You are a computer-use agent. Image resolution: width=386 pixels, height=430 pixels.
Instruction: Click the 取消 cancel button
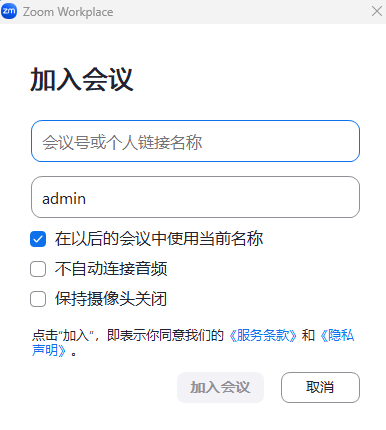pyautogui.click(x=320, y=387)
